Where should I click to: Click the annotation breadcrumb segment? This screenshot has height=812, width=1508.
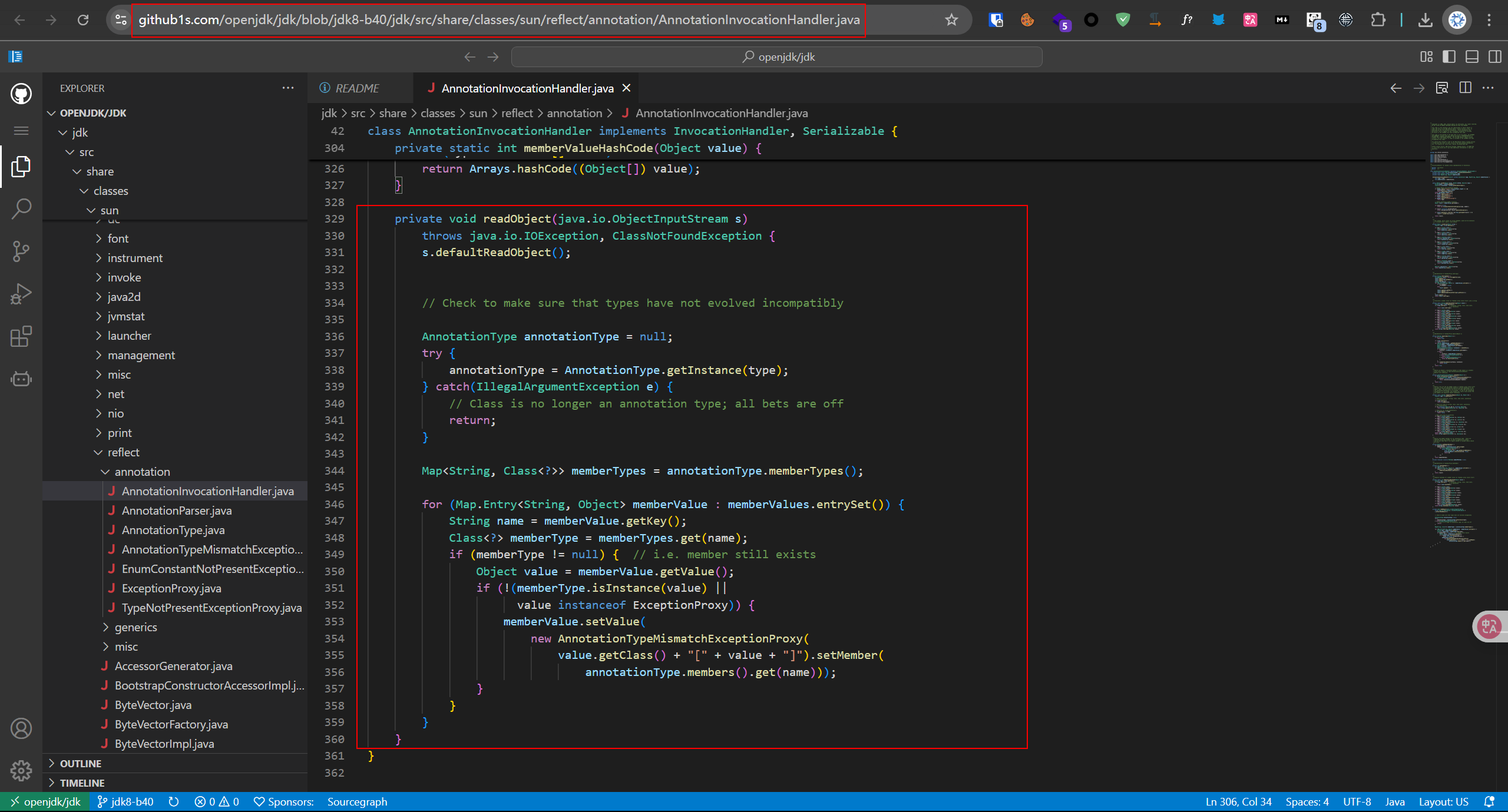tap(574, 113)
